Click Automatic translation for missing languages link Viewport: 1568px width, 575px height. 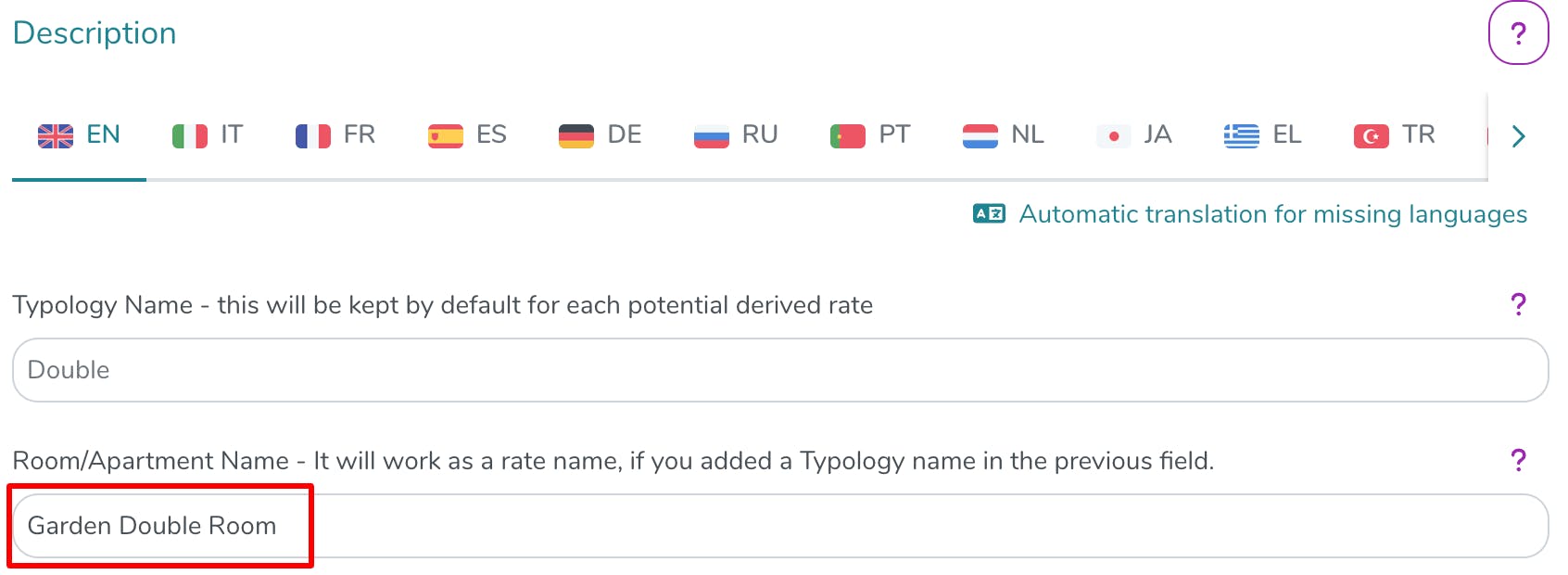click(x=1272, y=214)
